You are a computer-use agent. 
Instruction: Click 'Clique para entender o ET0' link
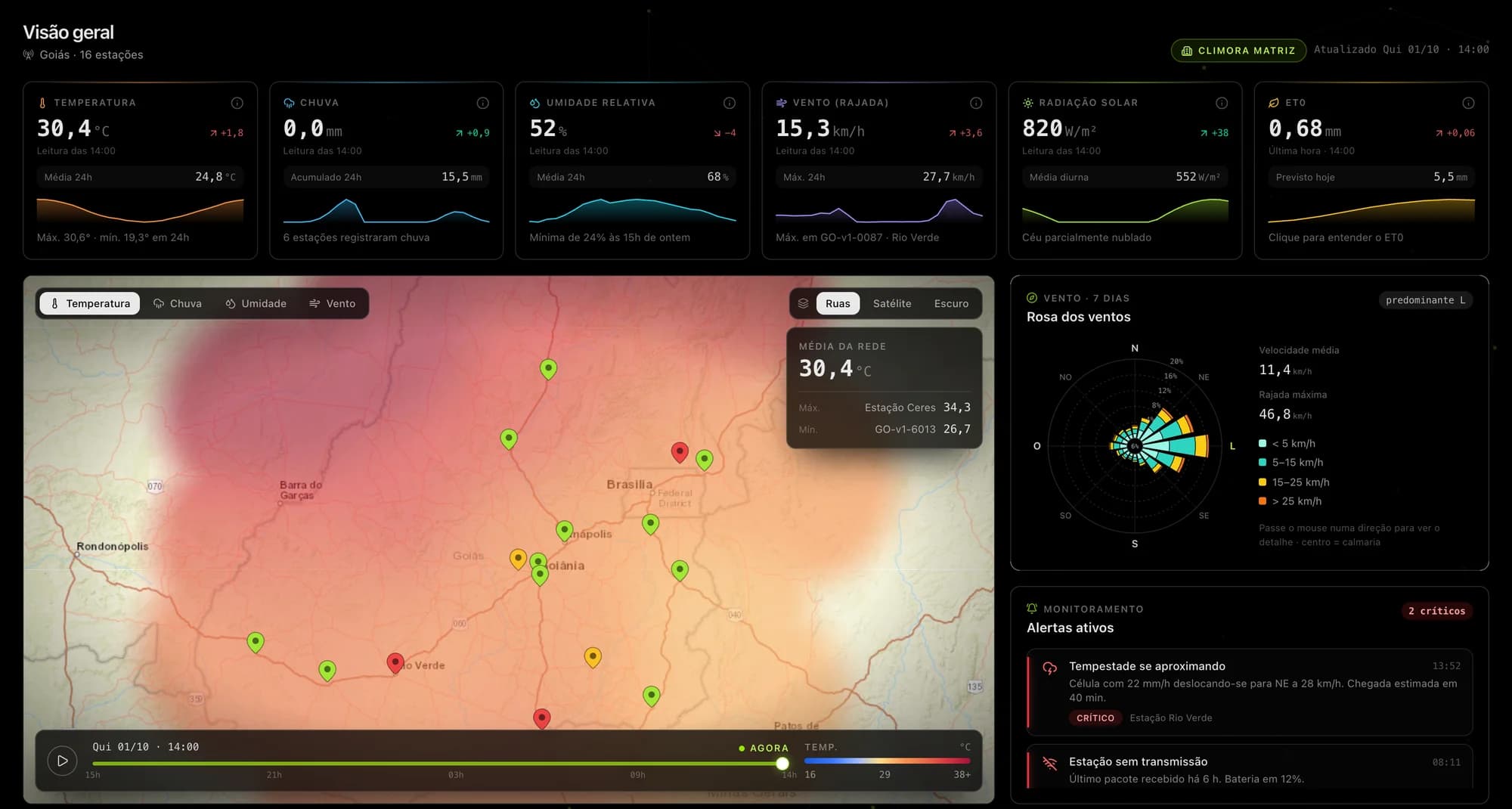pos(1336,237)
